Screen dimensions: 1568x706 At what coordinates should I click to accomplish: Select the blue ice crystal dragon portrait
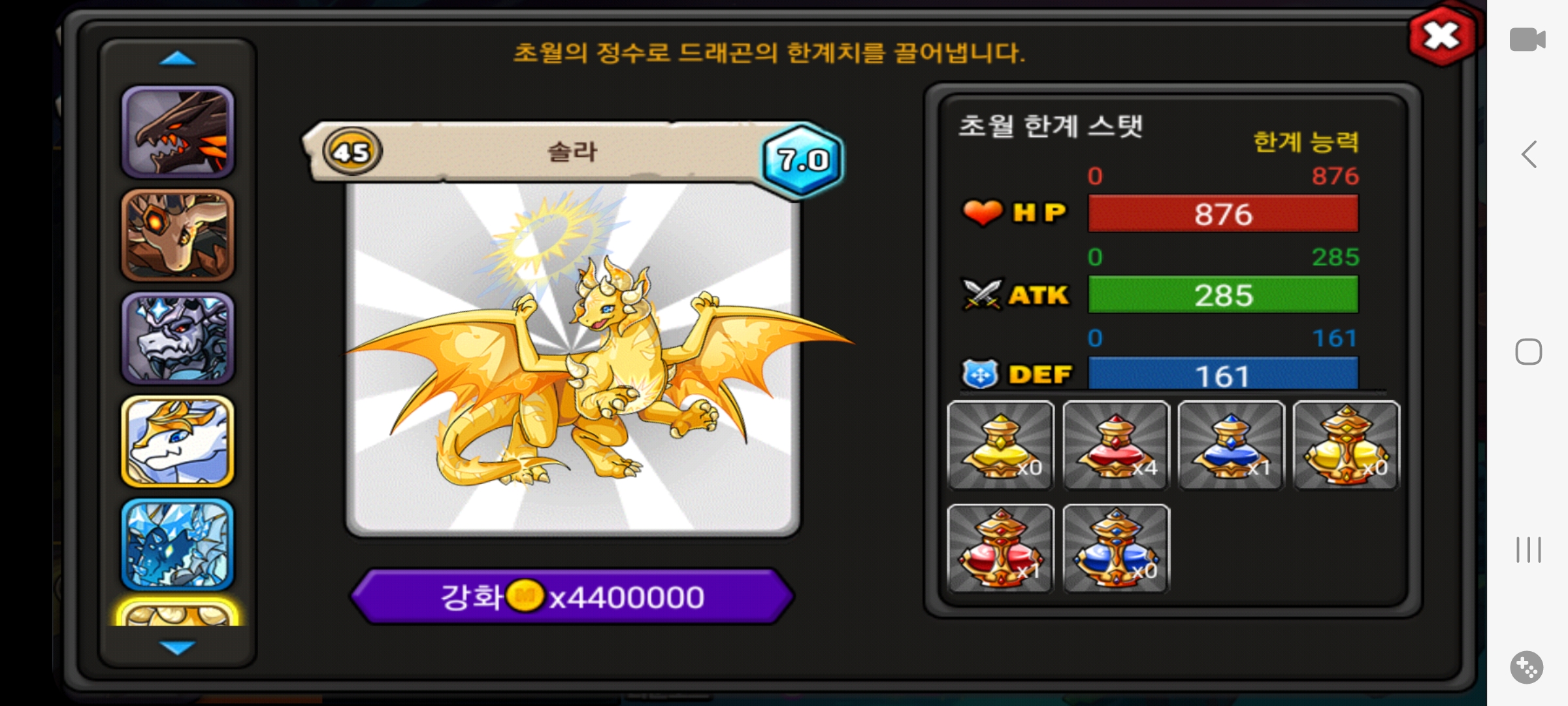pos(178,545)
